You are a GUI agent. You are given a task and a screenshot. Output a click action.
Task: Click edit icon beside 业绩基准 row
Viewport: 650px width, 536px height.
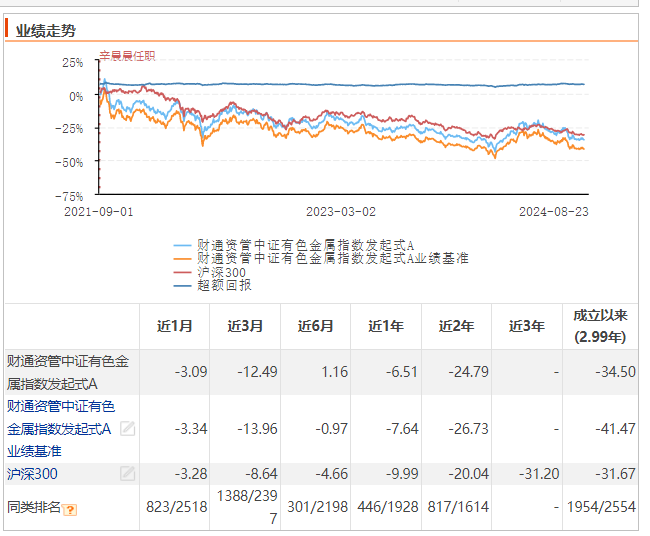[x=127, y=429]
